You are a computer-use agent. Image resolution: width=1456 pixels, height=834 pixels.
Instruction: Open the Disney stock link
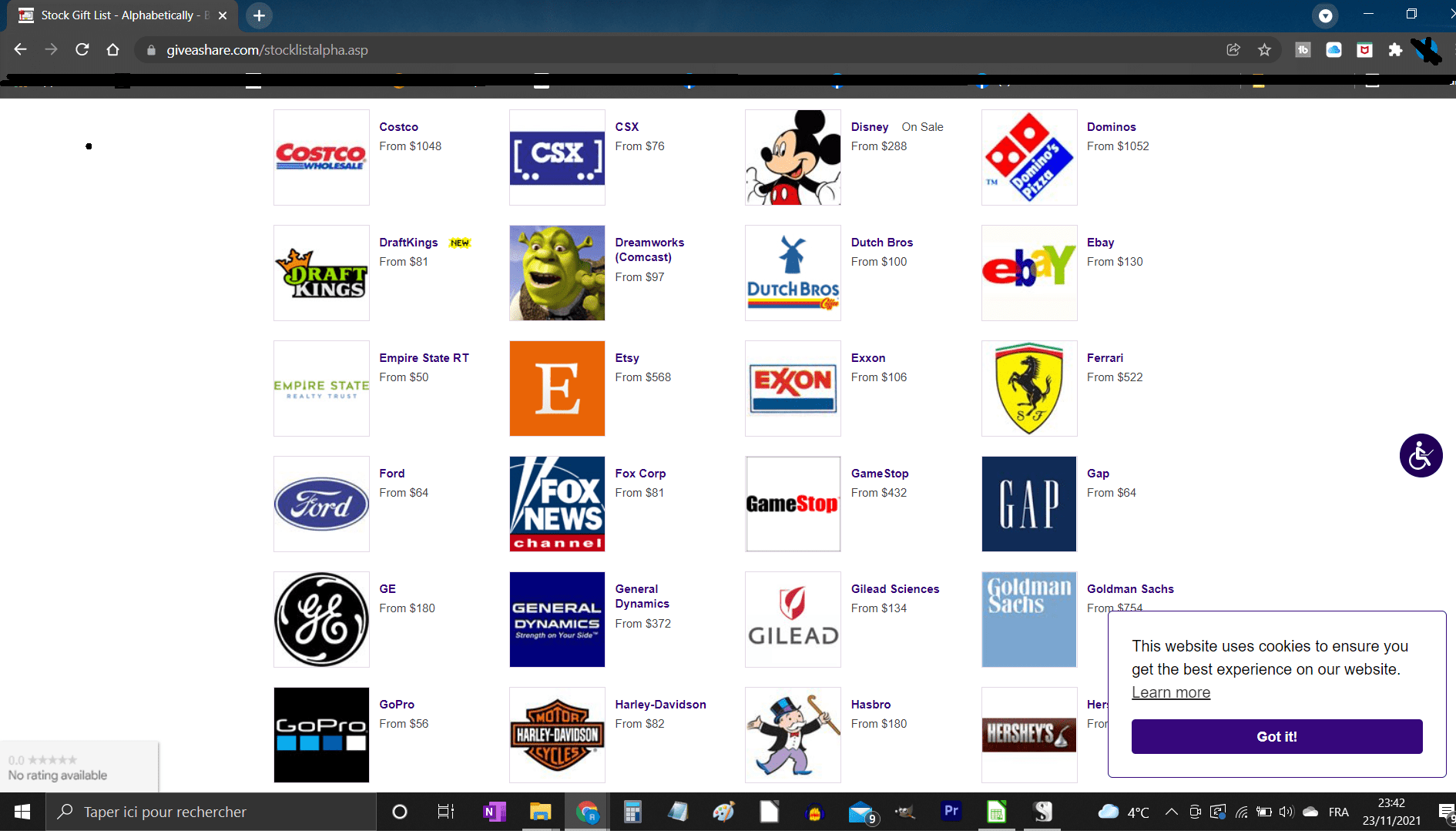tap(870, 127)
